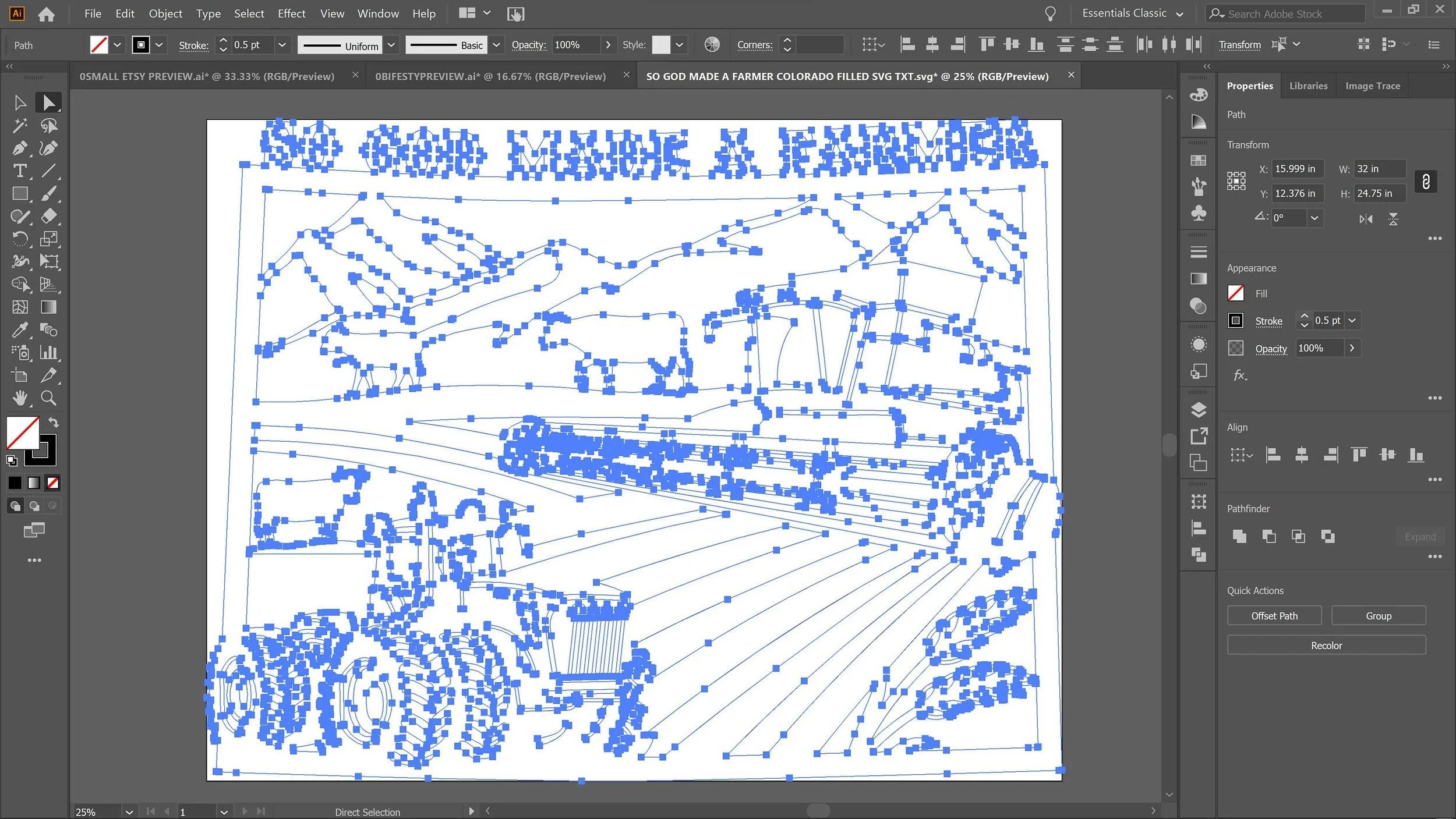Click the Offset Path button
This screenshot has width=1456, height=819.
coord(1274,616)
